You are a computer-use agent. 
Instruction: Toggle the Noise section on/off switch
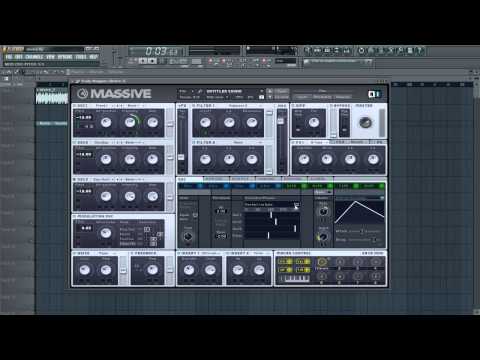(74, 253)
